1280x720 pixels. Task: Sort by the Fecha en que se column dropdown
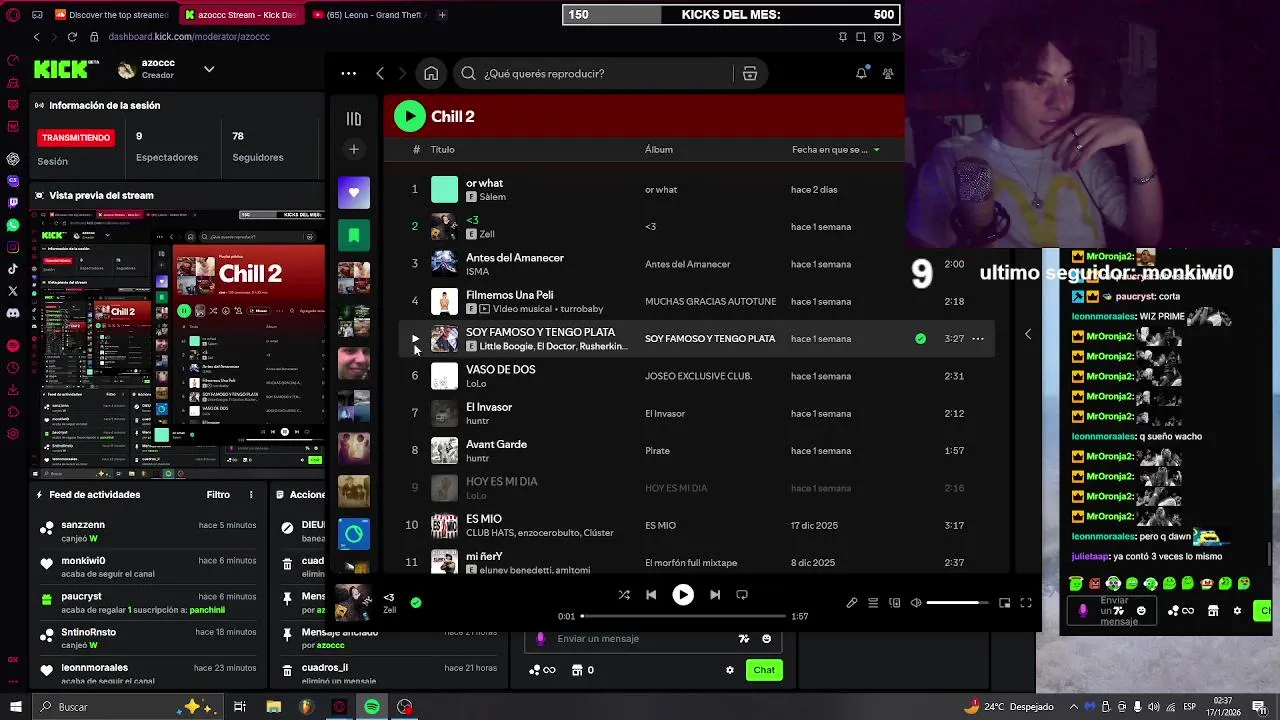click(836, 149)
